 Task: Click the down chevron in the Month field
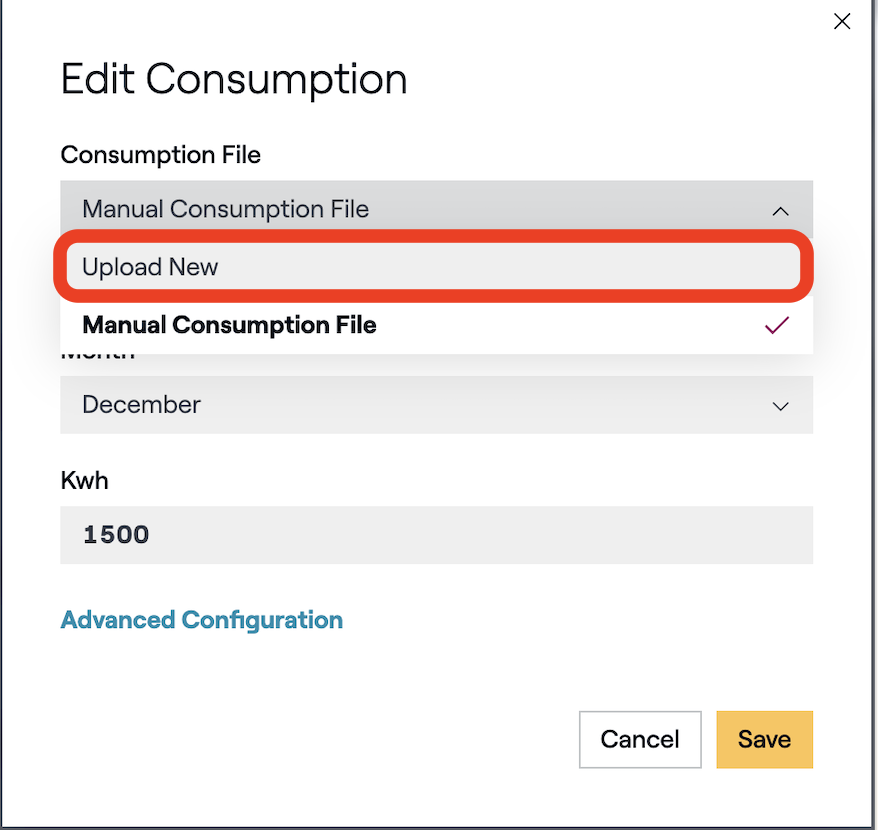pyautogui.click(x=781, y=405)
